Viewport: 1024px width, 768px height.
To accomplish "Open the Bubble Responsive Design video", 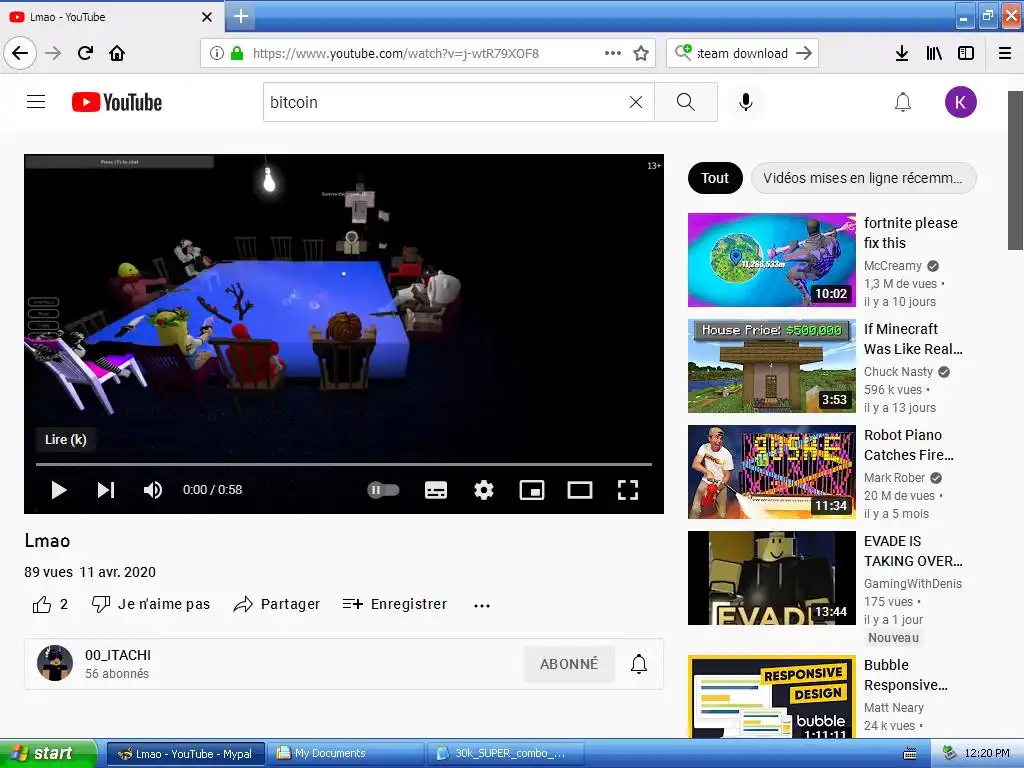I will [772, 697].
